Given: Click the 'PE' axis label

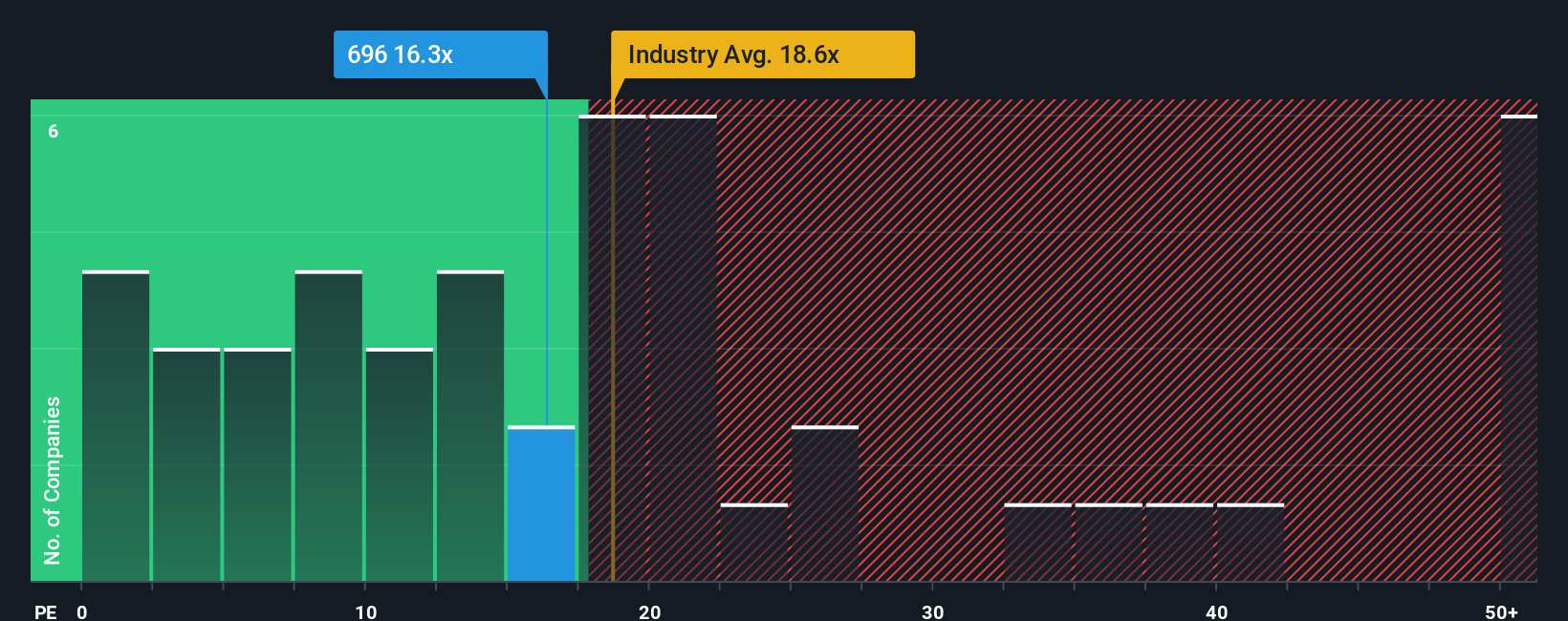Looking at the screenshot, I should 46,612.
